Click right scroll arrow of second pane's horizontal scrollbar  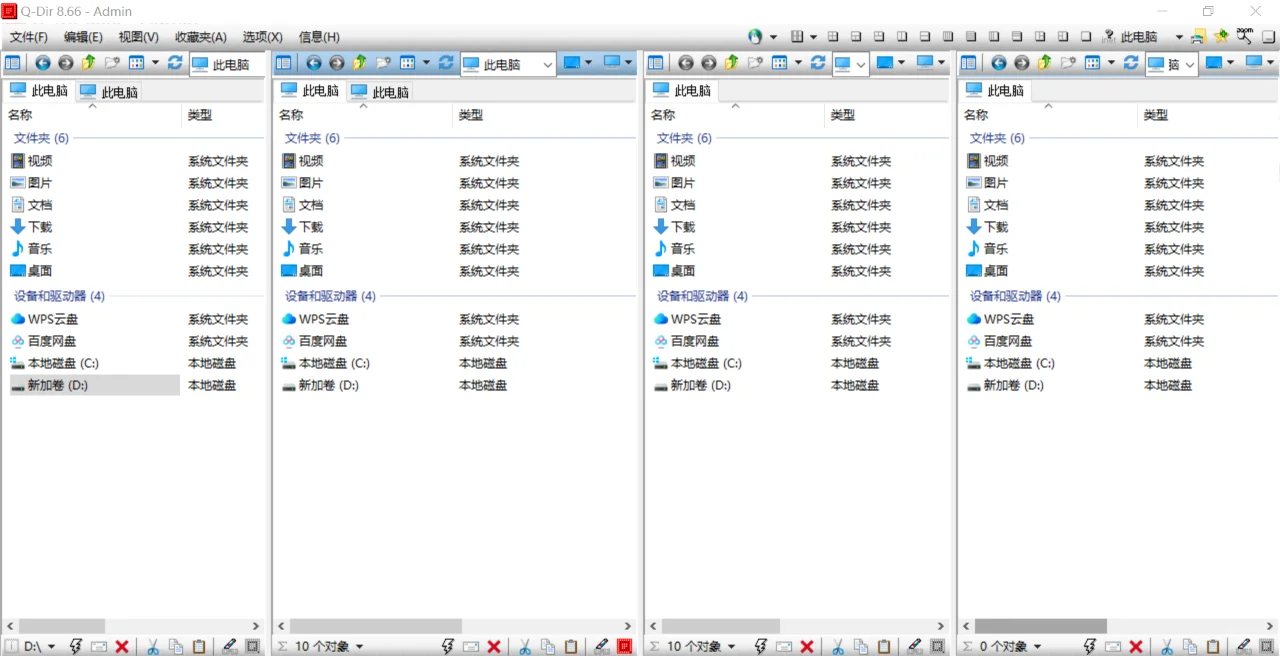click(x=628, y=626)
